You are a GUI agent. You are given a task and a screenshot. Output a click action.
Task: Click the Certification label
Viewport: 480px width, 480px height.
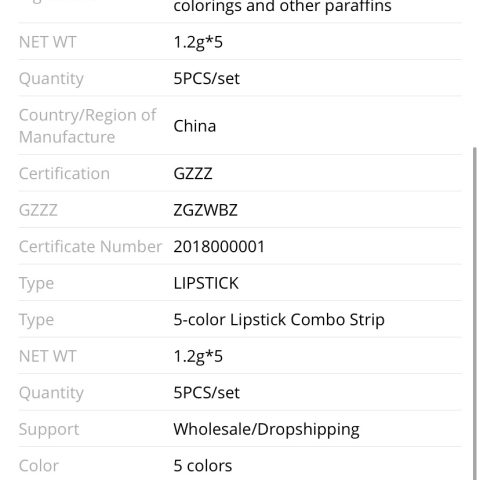click(64, 174)
